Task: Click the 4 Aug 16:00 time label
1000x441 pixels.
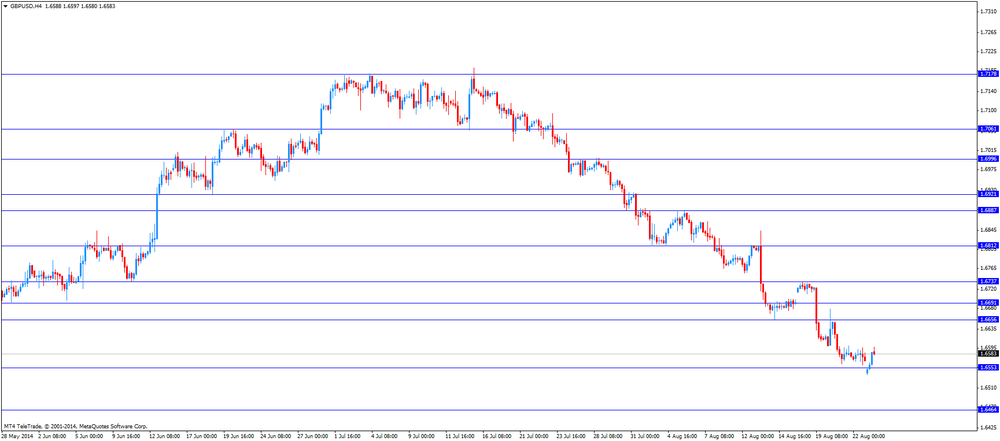Action: [x=683, y=436]
